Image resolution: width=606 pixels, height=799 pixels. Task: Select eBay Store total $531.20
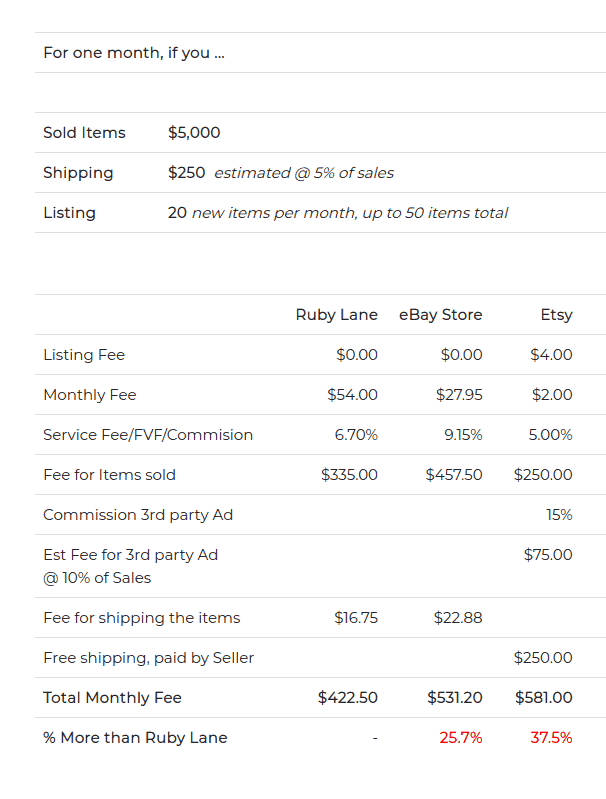click(455, 698)
